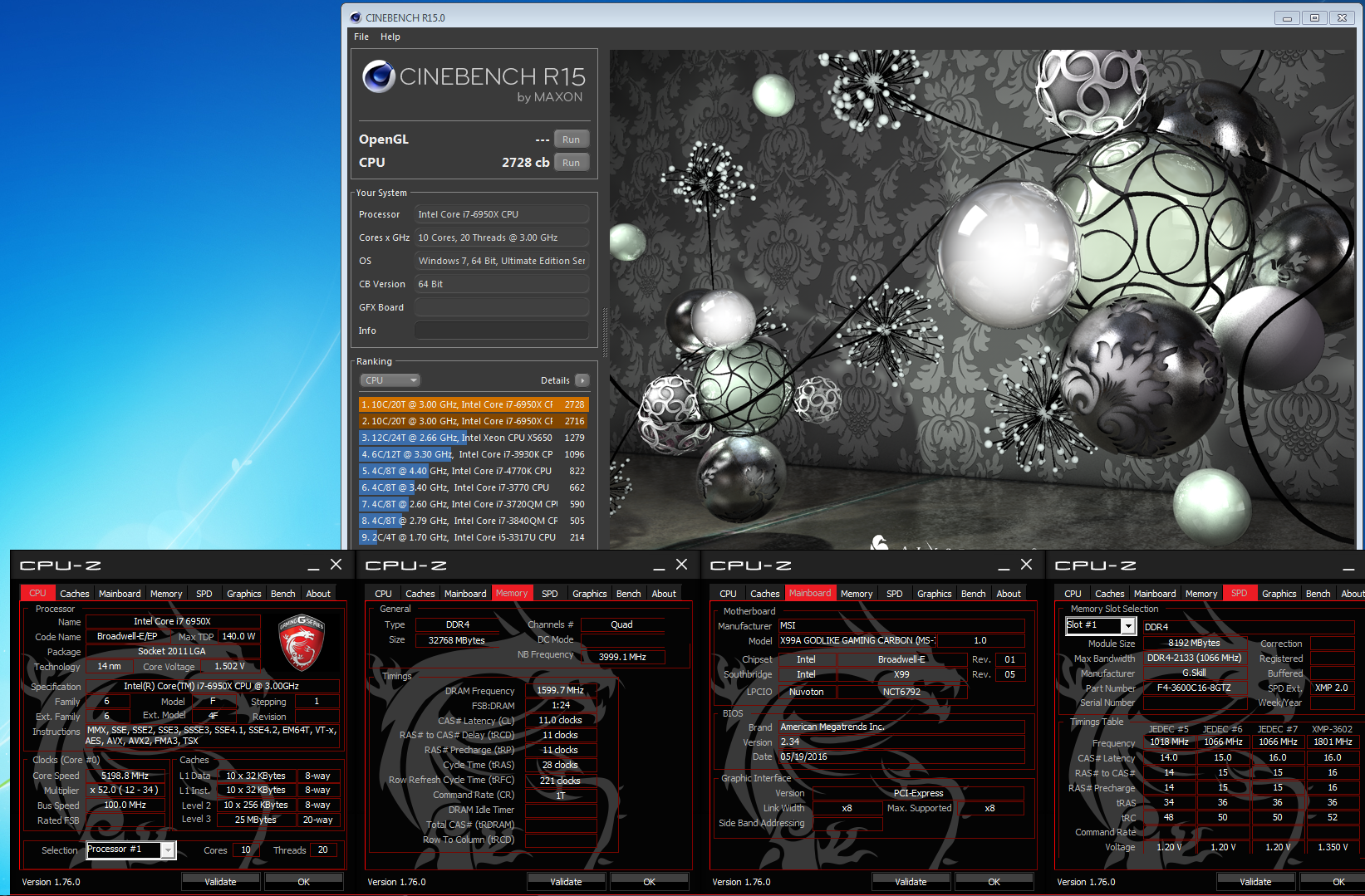Select Mainboard tab in CPU-Z Mainboard window
This screenshot has width=1365, height=896.
(x=810, y=593)
